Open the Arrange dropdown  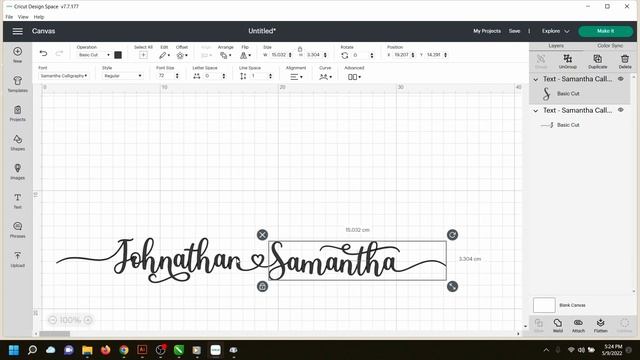click(225, 55)
